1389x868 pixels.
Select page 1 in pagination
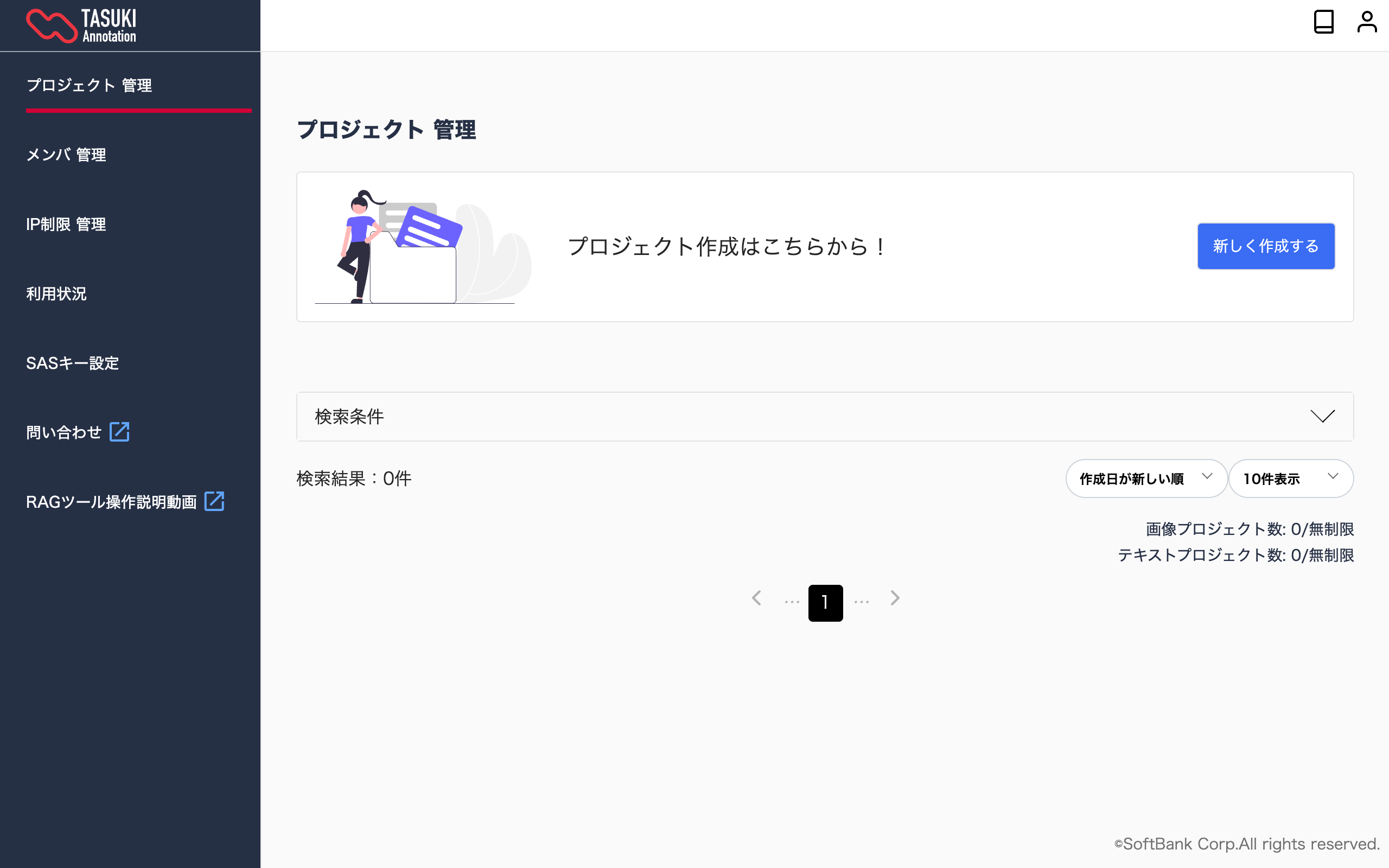(x=825, y=602)
